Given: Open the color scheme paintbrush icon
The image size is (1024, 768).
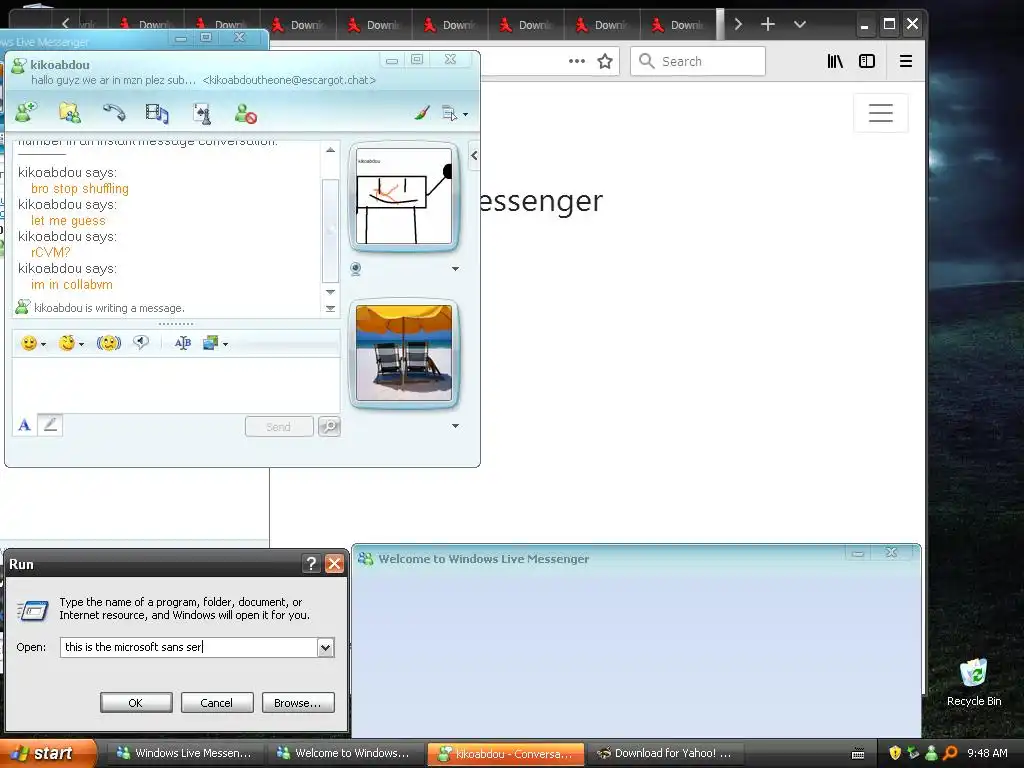Looking at the screenshot, I should point(422,113).
